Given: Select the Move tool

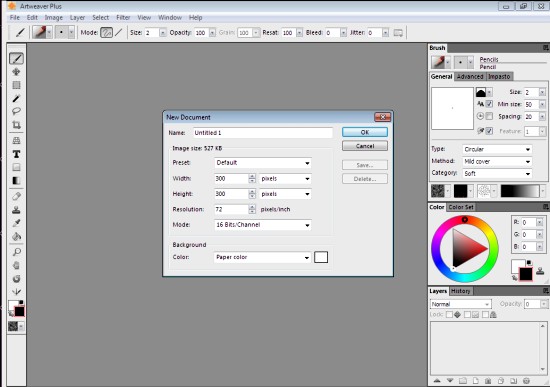Looking at the screenshot, I should (16, 72).
